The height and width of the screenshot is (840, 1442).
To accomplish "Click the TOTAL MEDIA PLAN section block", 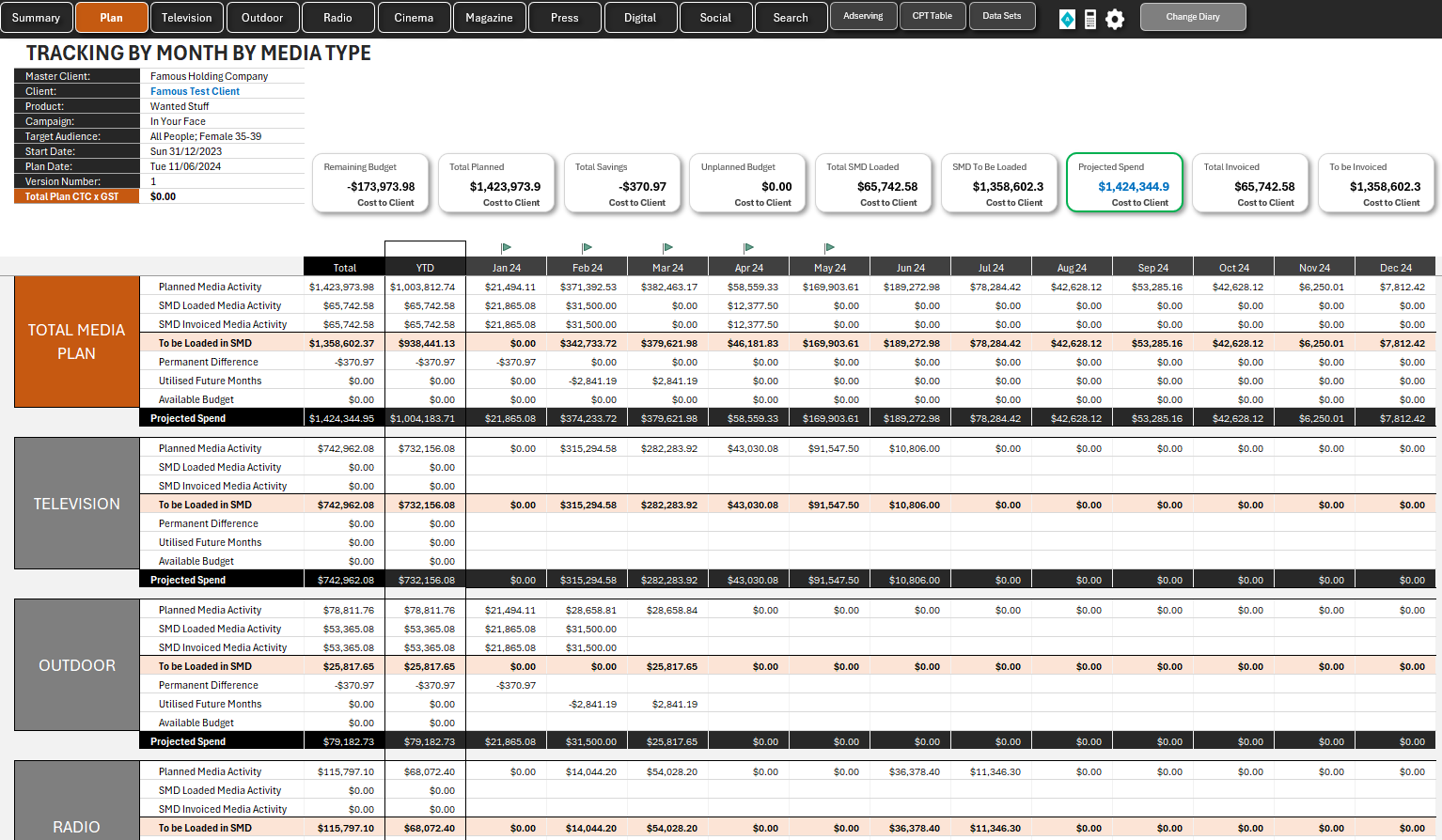I will click(77, 342).
